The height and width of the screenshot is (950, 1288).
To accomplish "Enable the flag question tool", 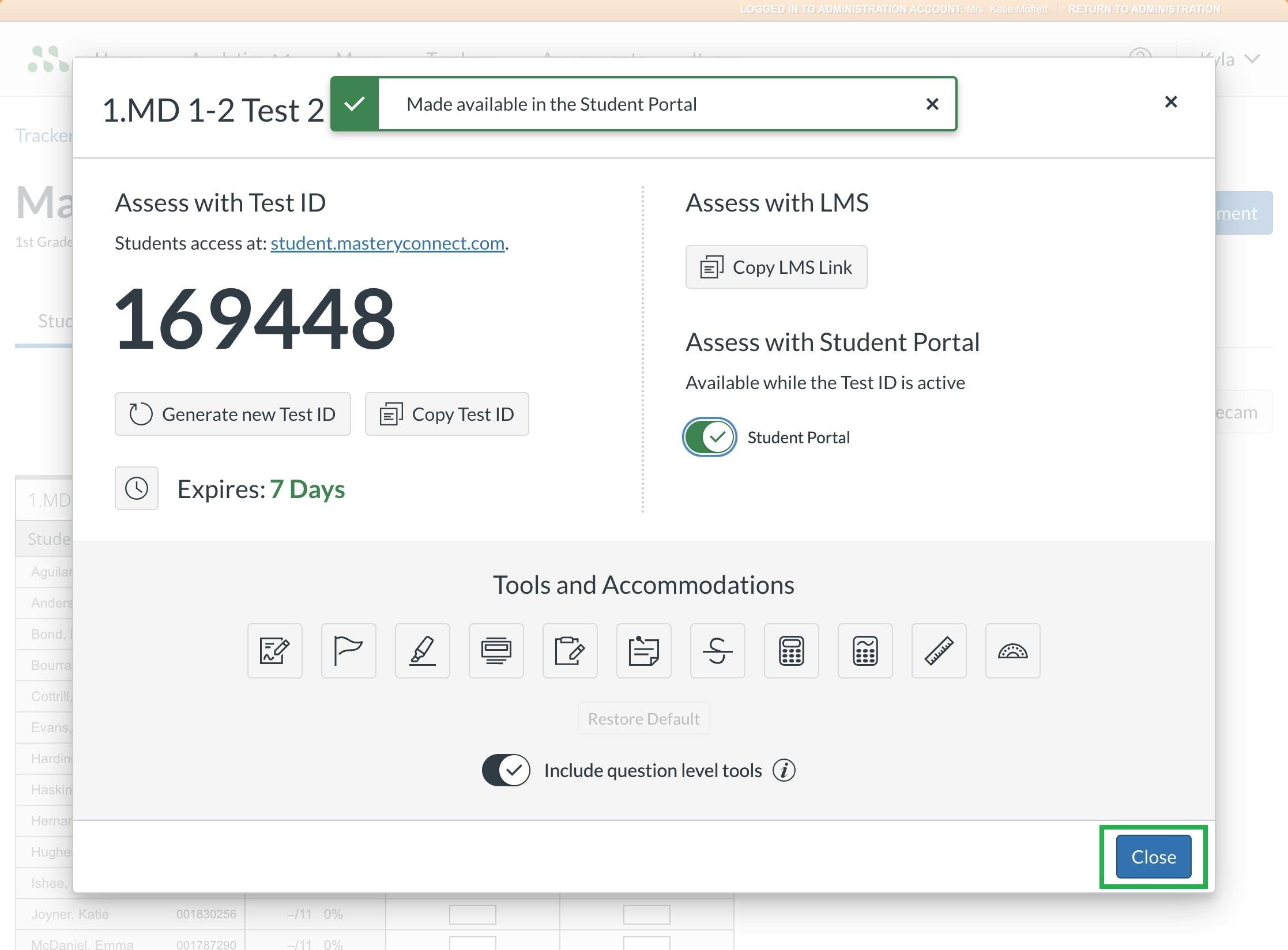I will pos(348,651).
